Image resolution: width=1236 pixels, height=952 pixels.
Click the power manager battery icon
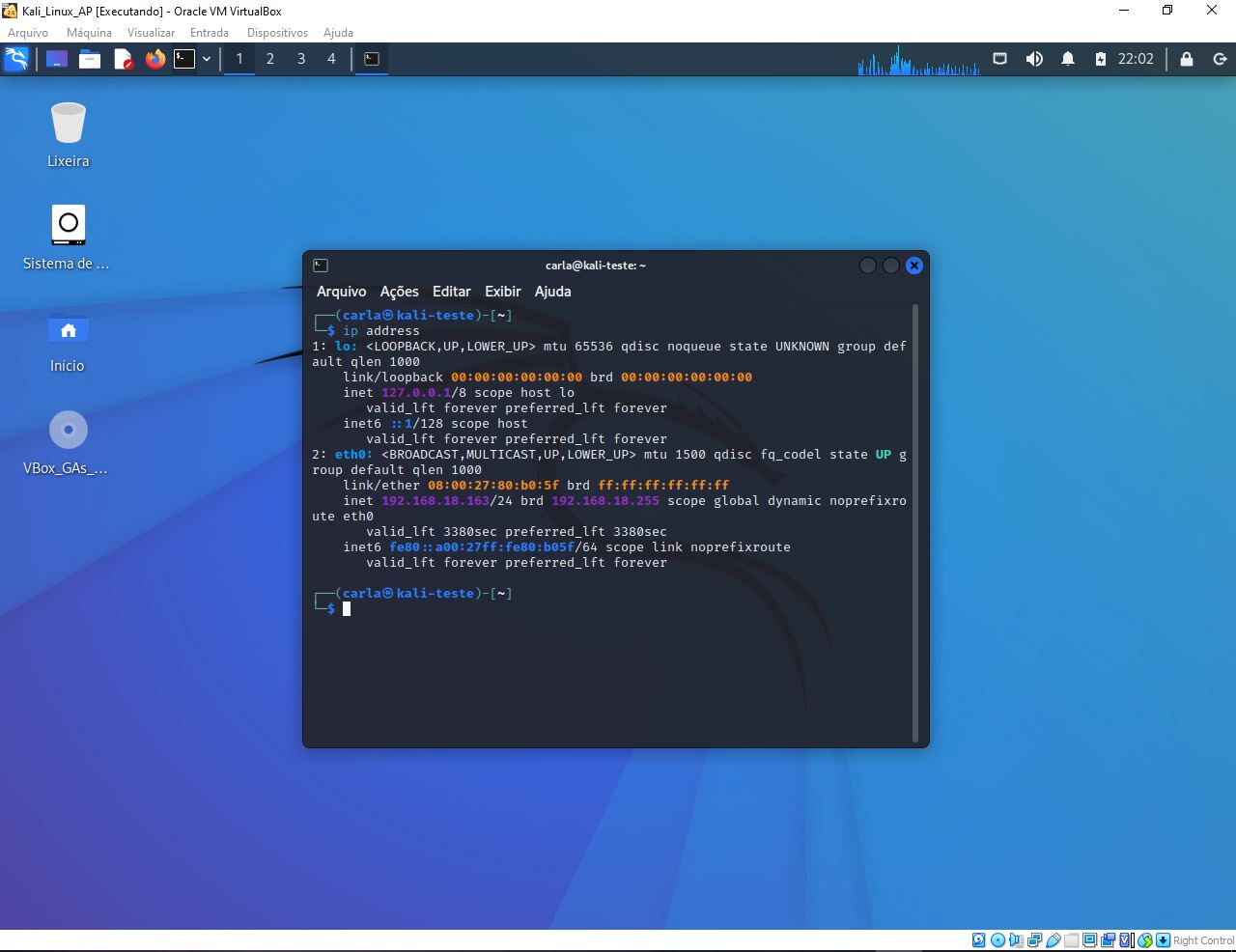pyautogui.click(x=1101, y=59)
